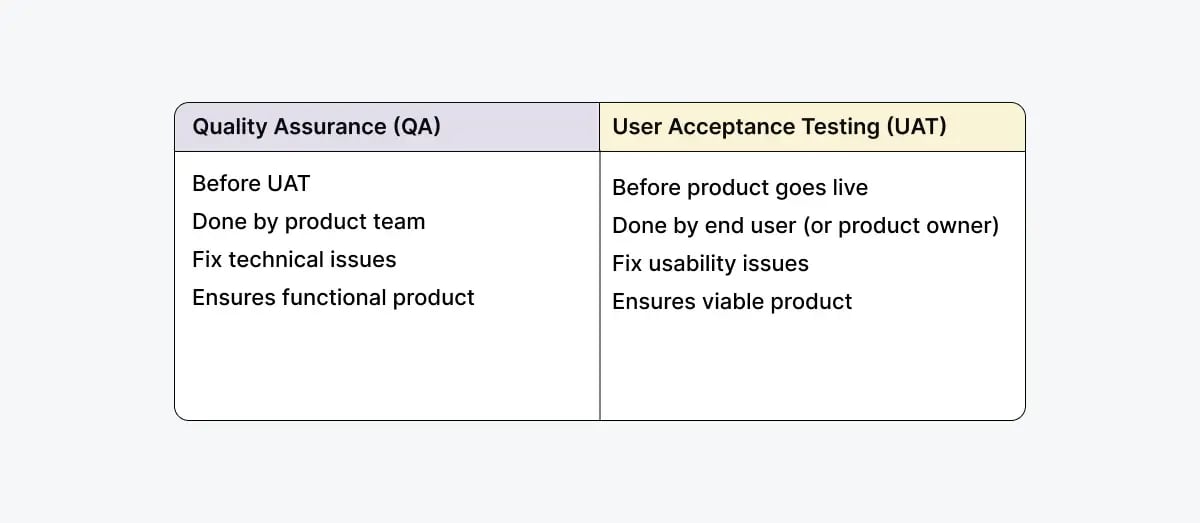
Task: Click 'Ensures functional product' text
Action: [x=333, y=298]
